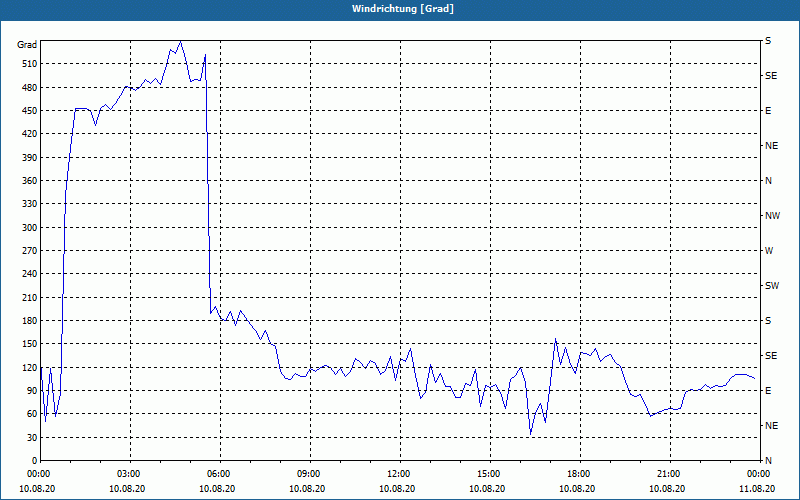Click the W compass label
Viewport: 800px width, 500px height.
pos(769,251)
